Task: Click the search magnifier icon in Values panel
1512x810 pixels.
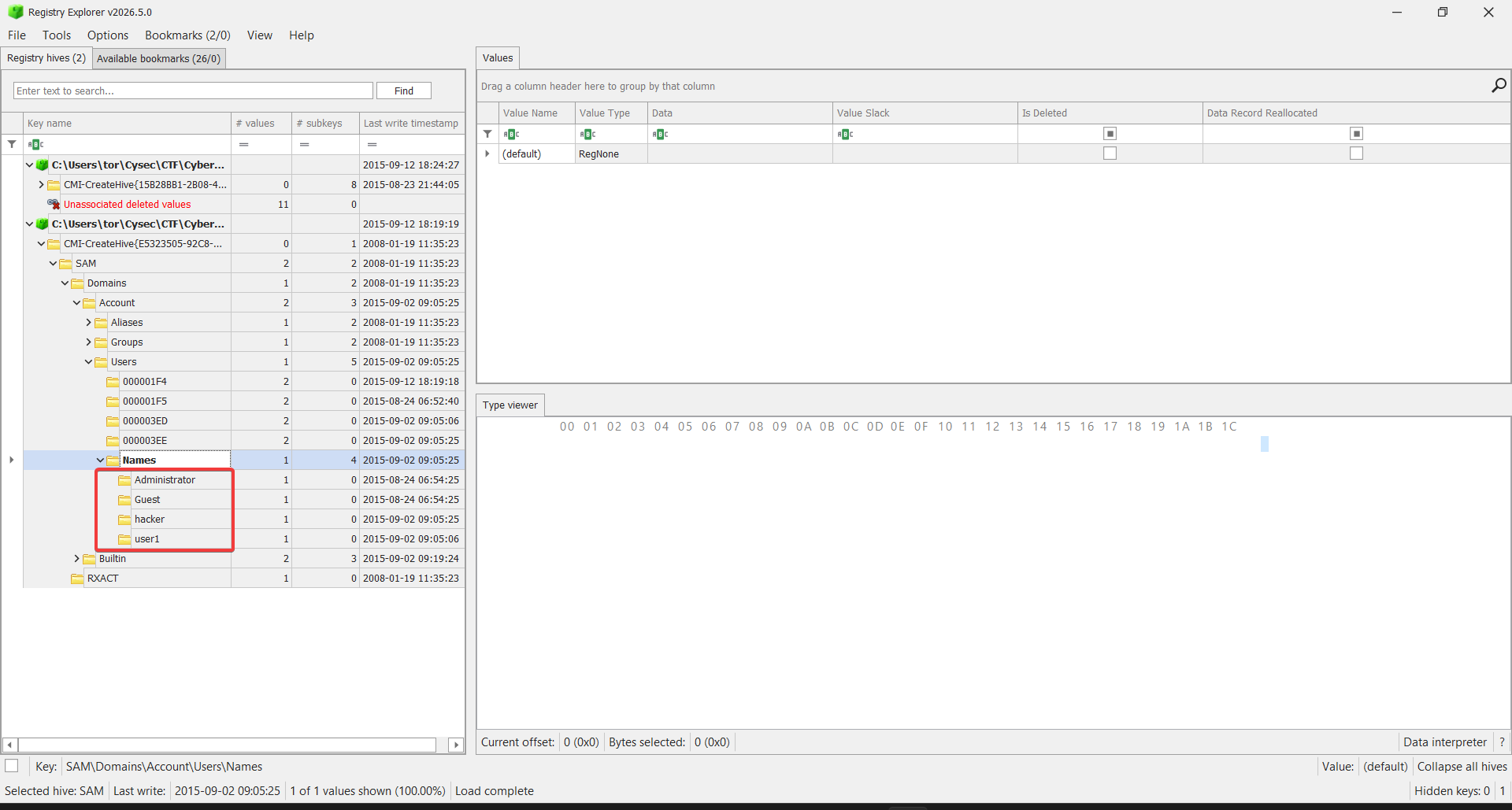Action: [x=1499, y=85]
